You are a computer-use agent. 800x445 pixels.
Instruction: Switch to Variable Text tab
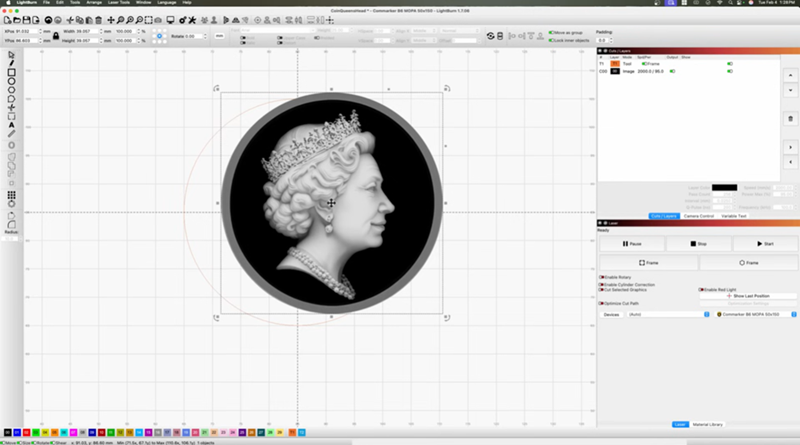point(734,216)
